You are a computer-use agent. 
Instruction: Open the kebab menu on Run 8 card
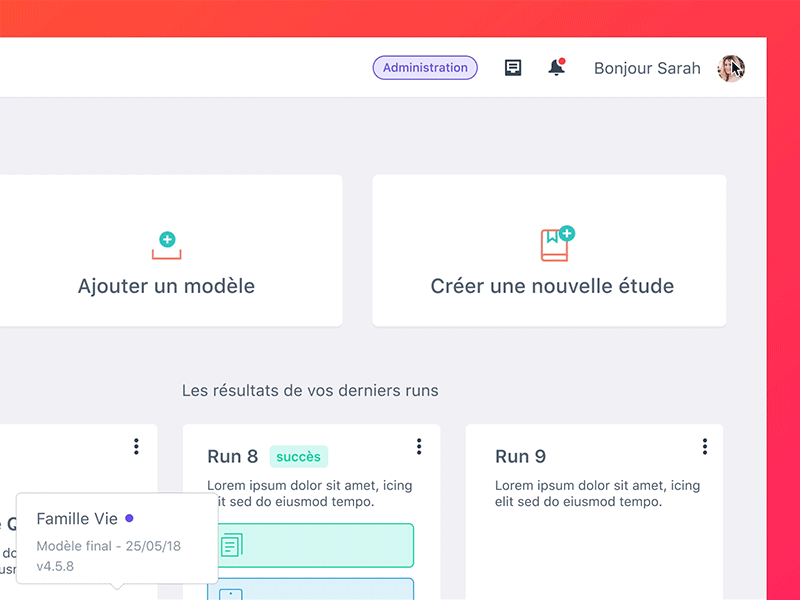pyautogui.click(x=420, y=446)
